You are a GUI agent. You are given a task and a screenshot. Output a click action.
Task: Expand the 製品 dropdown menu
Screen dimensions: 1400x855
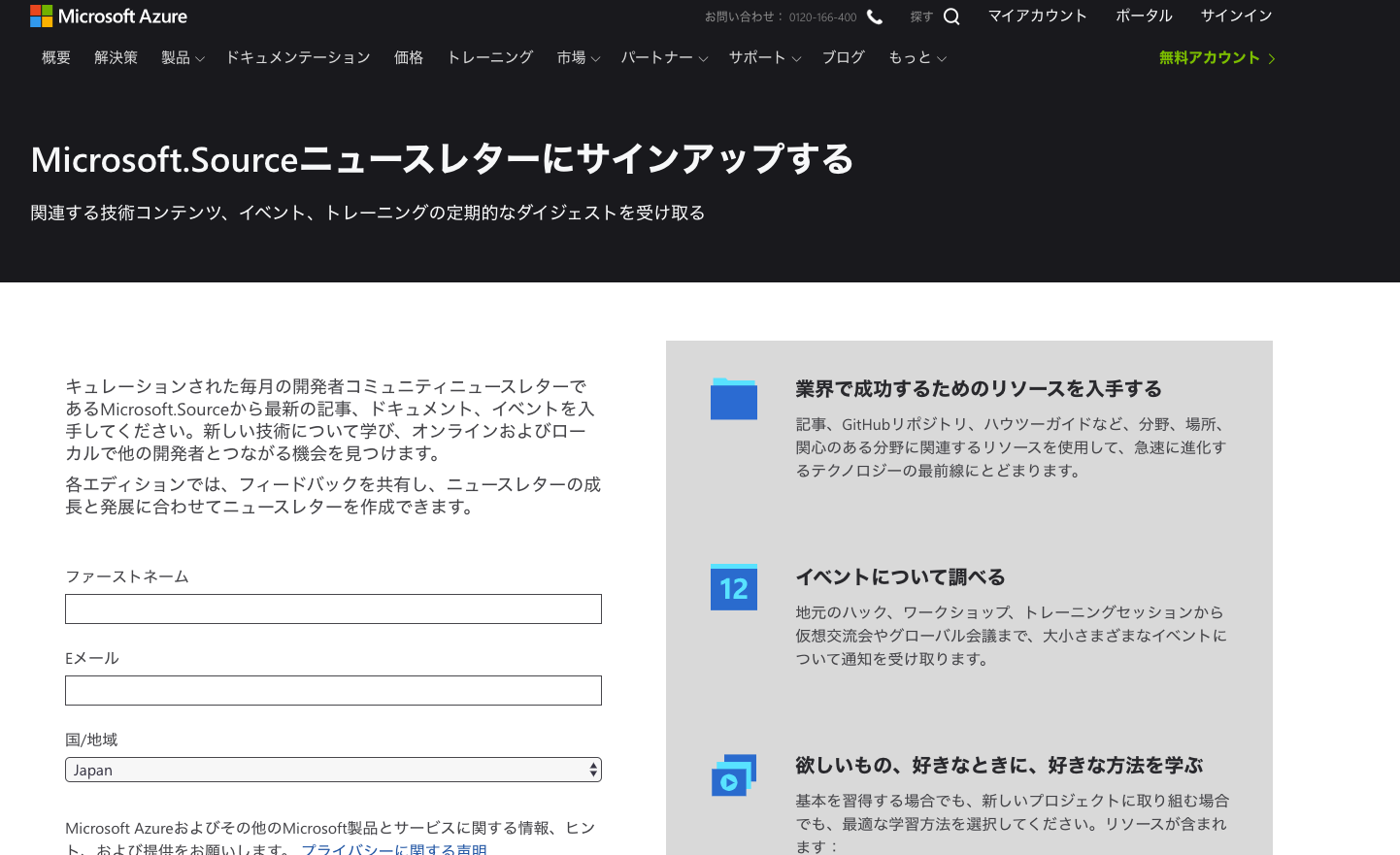(x=183, y=58)
